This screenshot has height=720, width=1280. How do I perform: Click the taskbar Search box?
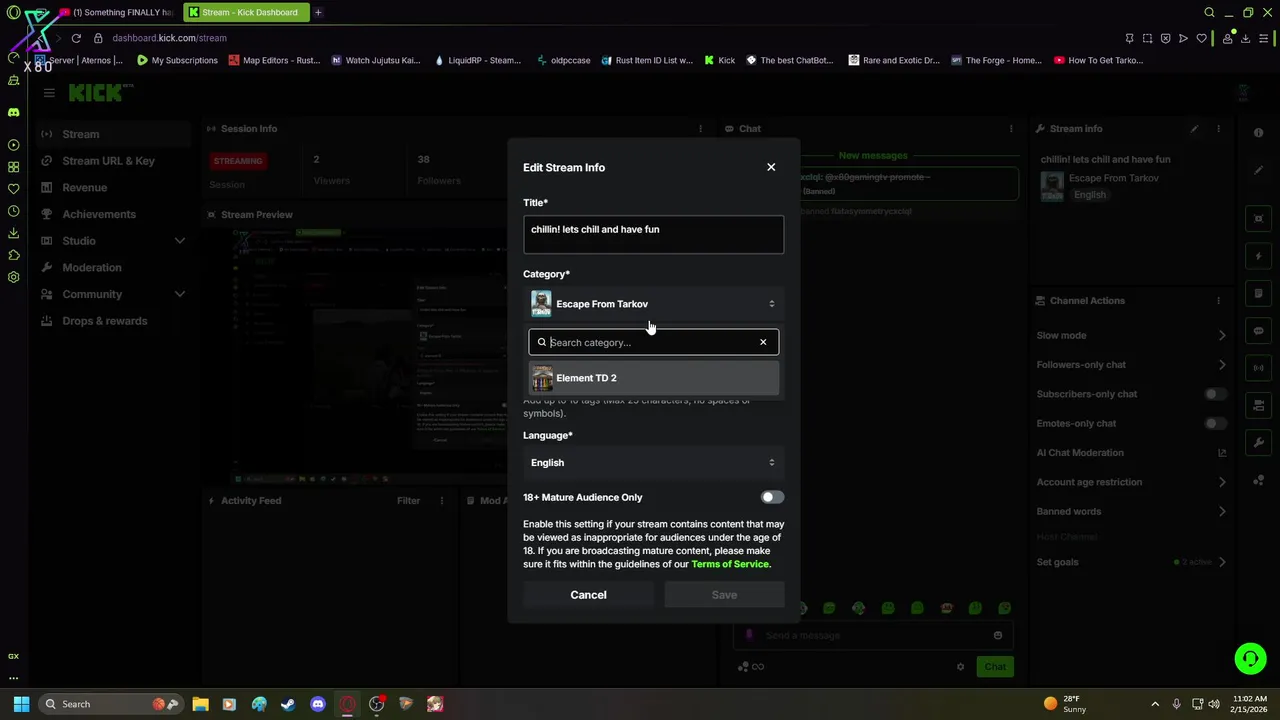click(x=112, y=704)
